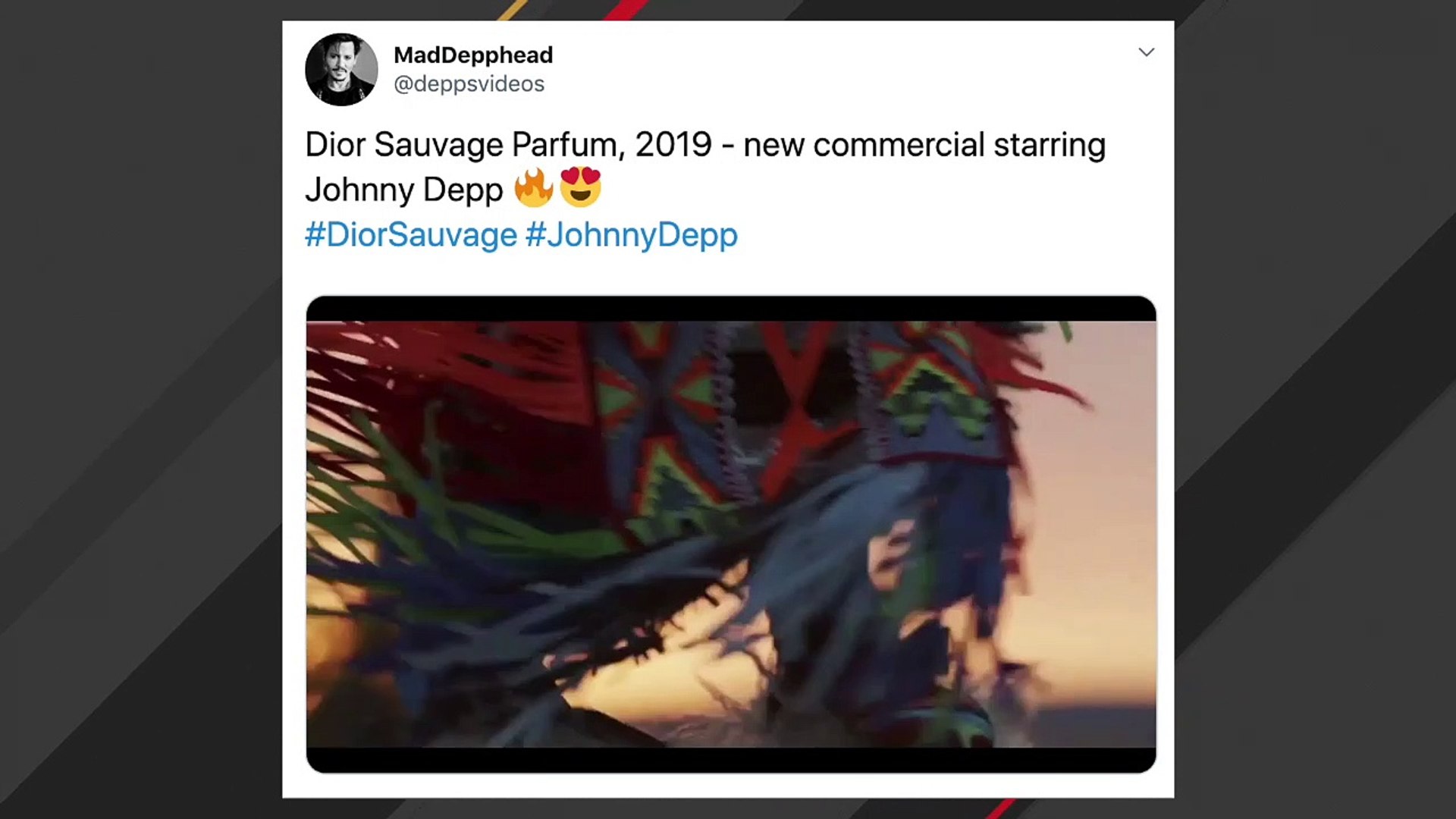1456x819 pixels.
Task: Play the embedded commercial video
Action: (x=731, y=534)
